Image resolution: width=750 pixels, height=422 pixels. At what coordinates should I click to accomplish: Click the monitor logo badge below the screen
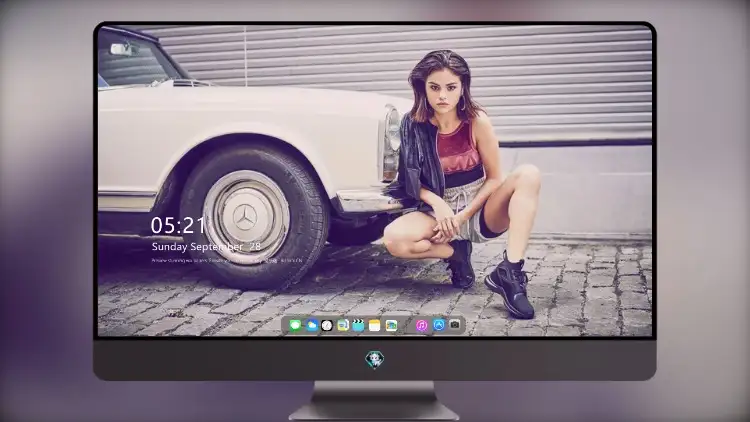click(375, 359)
